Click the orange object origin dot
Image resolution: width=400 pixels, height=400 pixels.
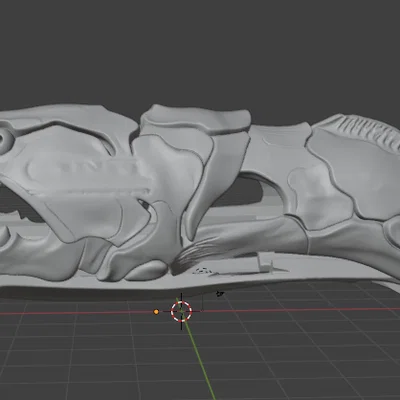coord(156,312)
